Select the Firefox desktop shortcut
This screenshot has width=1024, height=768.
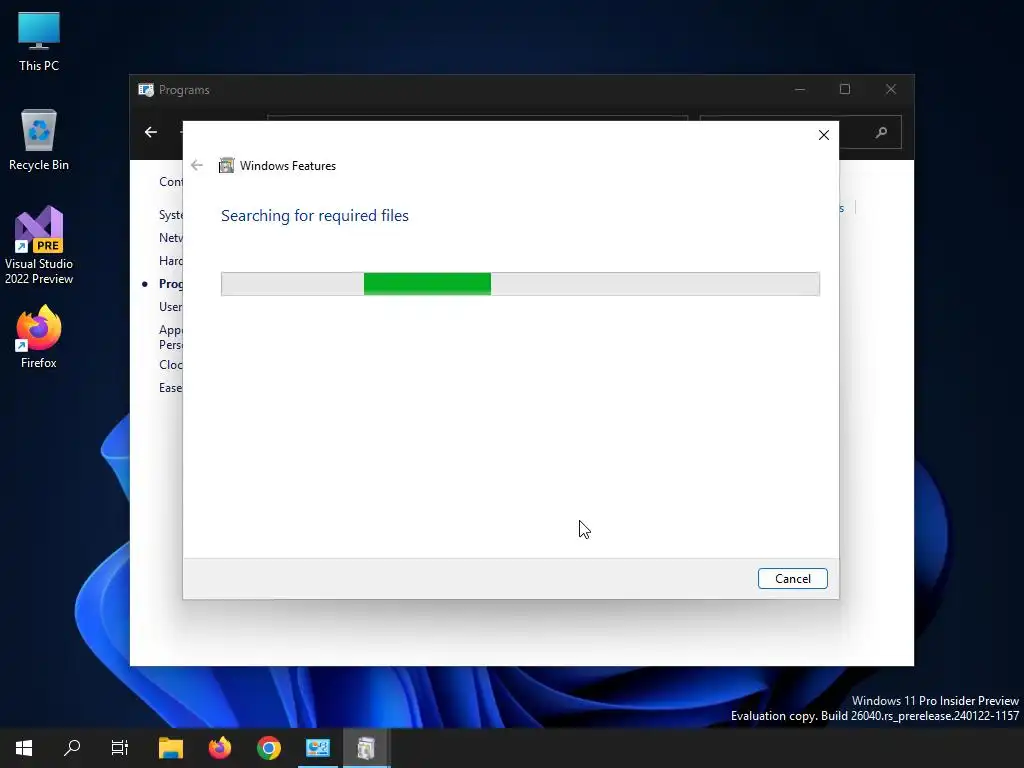pyautogui.click(x=39, y=338)
